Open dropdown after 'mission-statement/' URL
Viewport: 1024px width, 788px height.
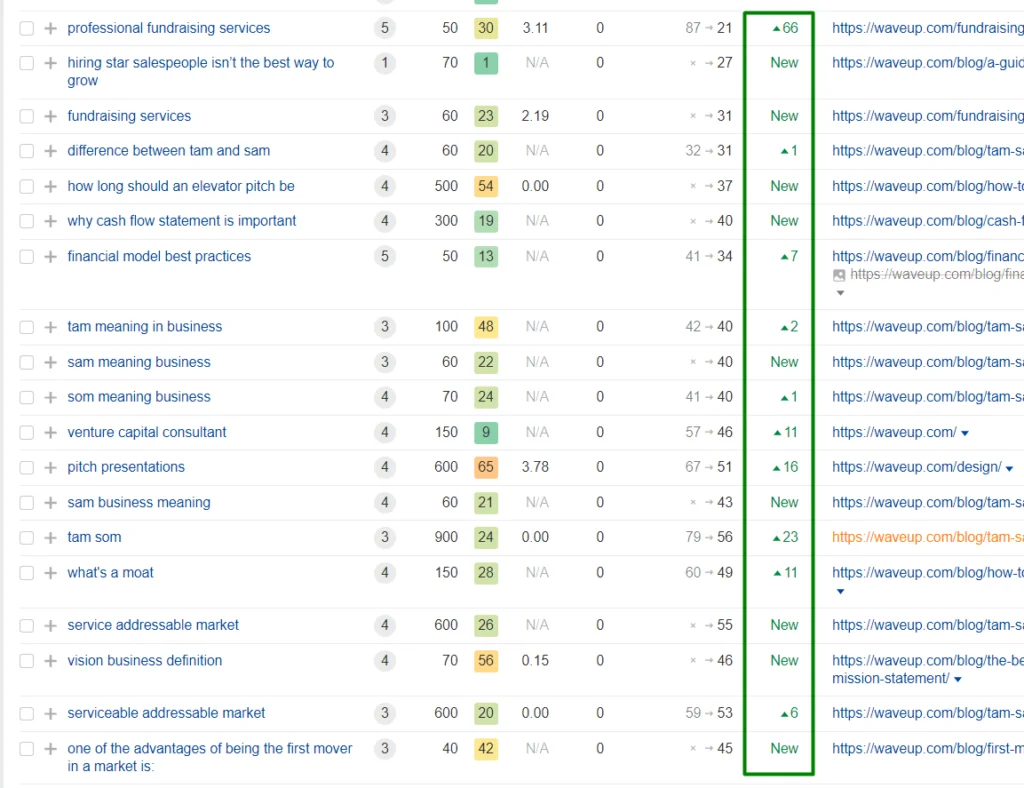click(x=958, y=680)
